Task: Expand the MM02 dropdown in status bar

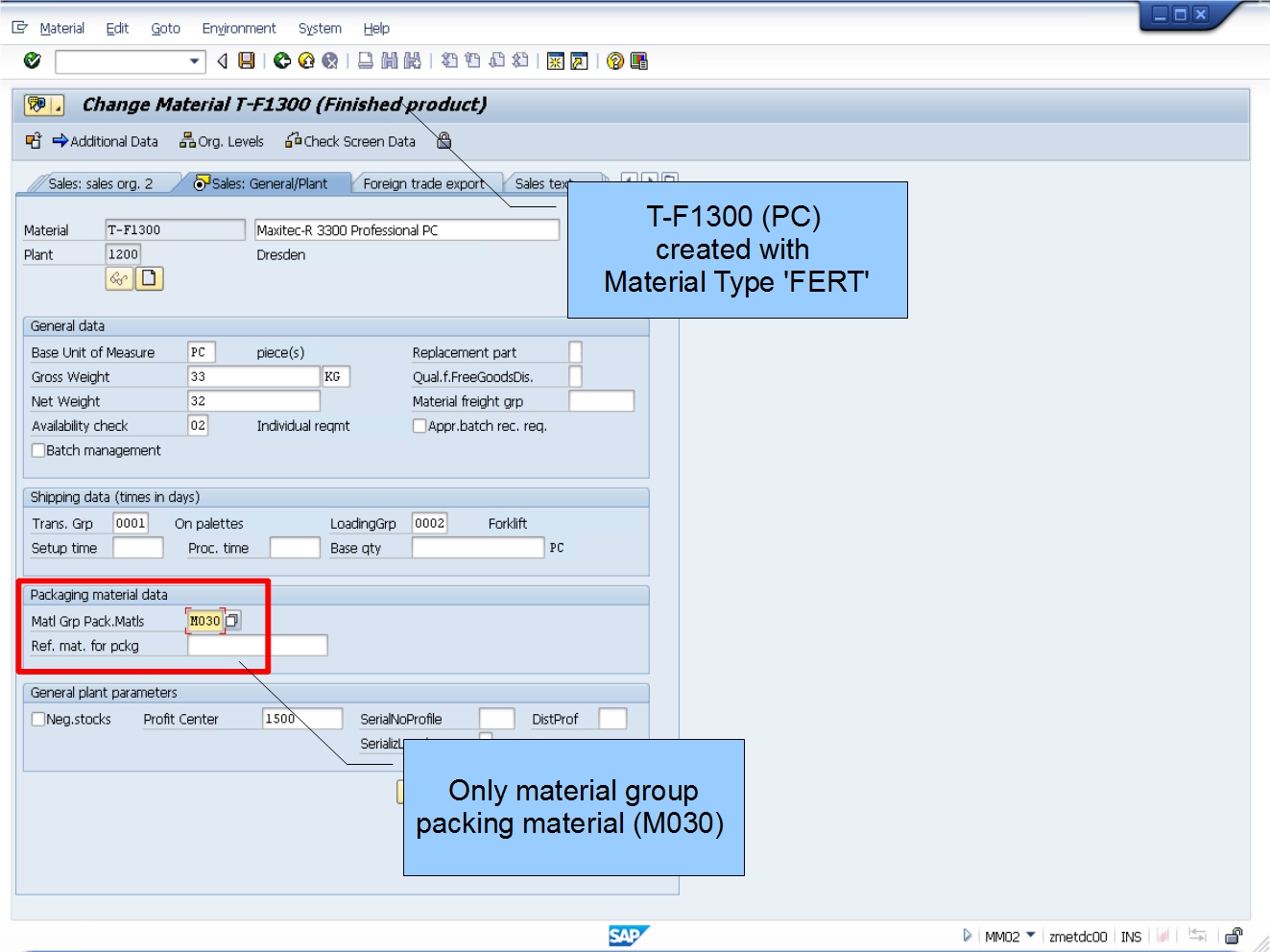Action: (1031, 935)
